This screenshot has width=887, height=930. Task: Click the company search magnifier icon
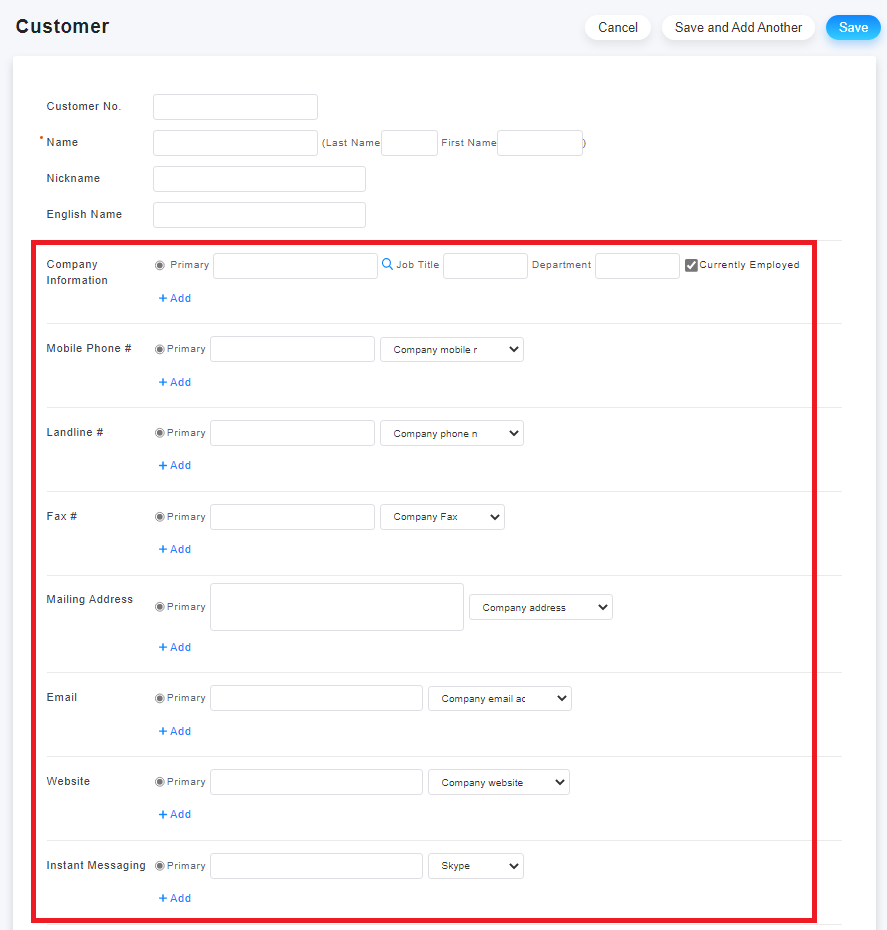pos(387,265)
